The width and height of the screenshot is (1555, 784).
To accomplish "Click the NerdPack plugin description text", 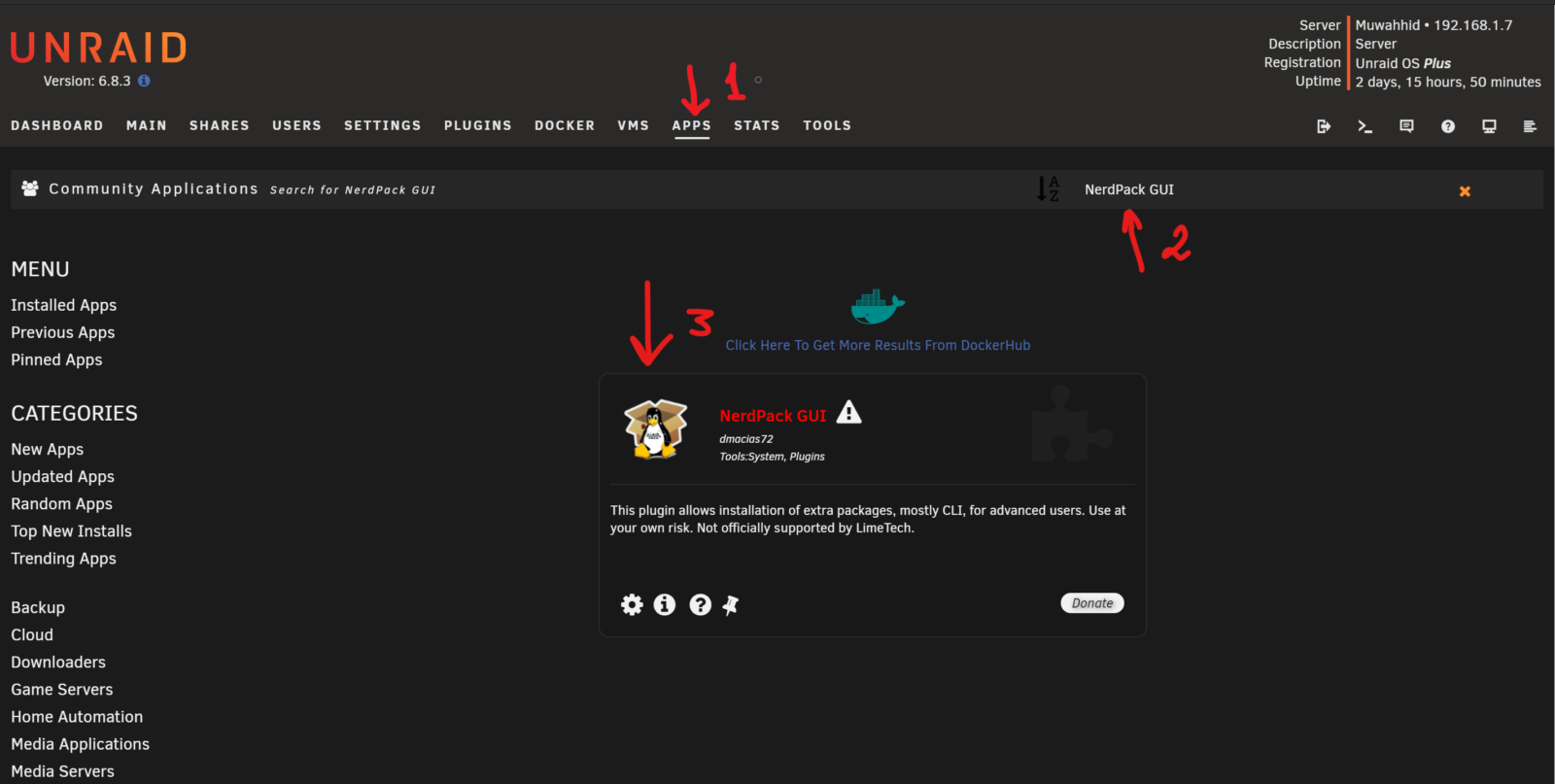I will pos(868,519).
